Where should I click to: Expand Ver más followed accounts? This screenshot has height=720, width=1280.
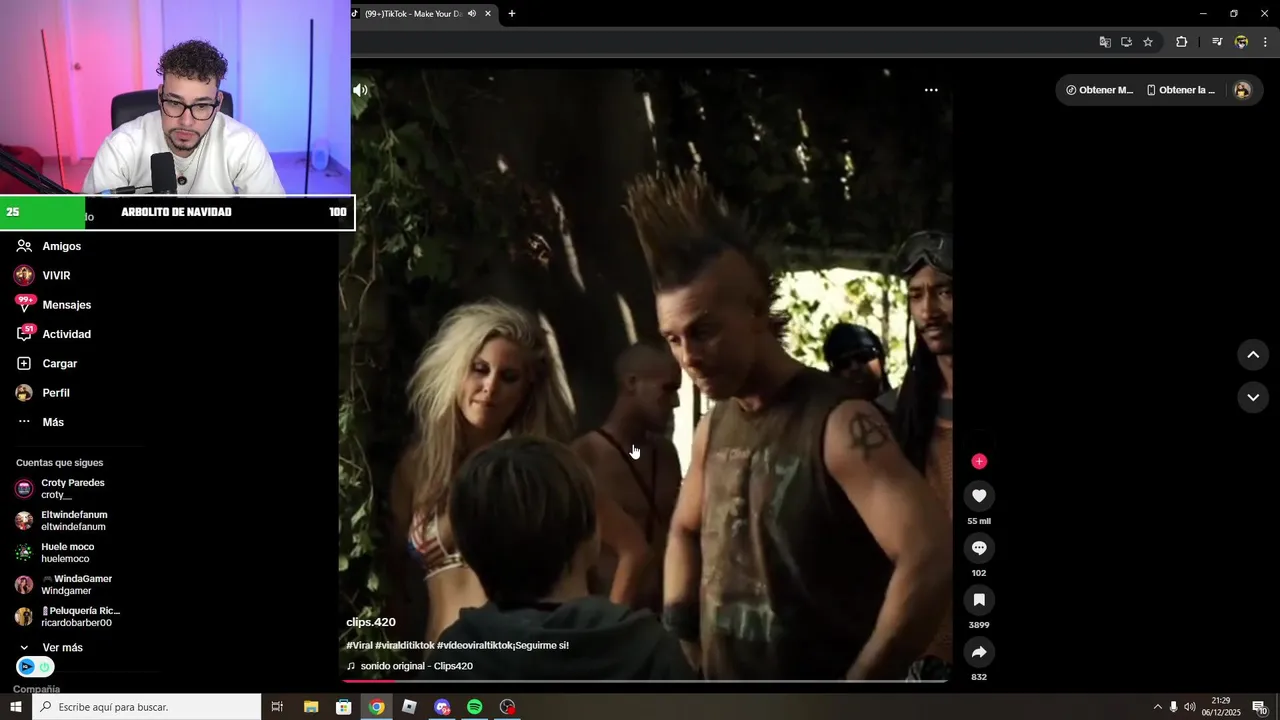pyautogui.click(x=62, y=647)
